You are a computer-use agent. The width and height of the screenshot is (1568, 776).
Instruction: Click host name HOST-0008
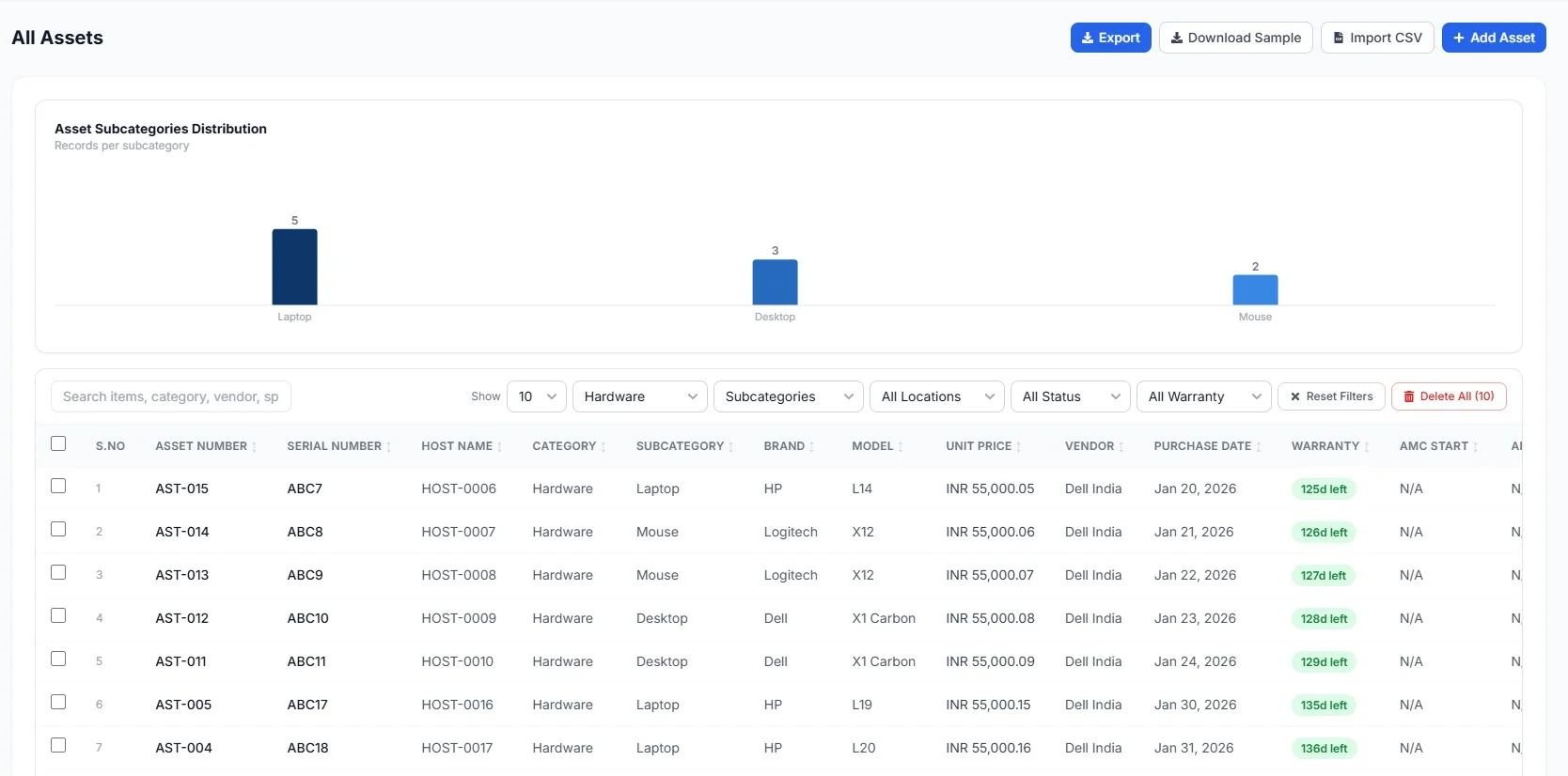[x=459, y=575]
